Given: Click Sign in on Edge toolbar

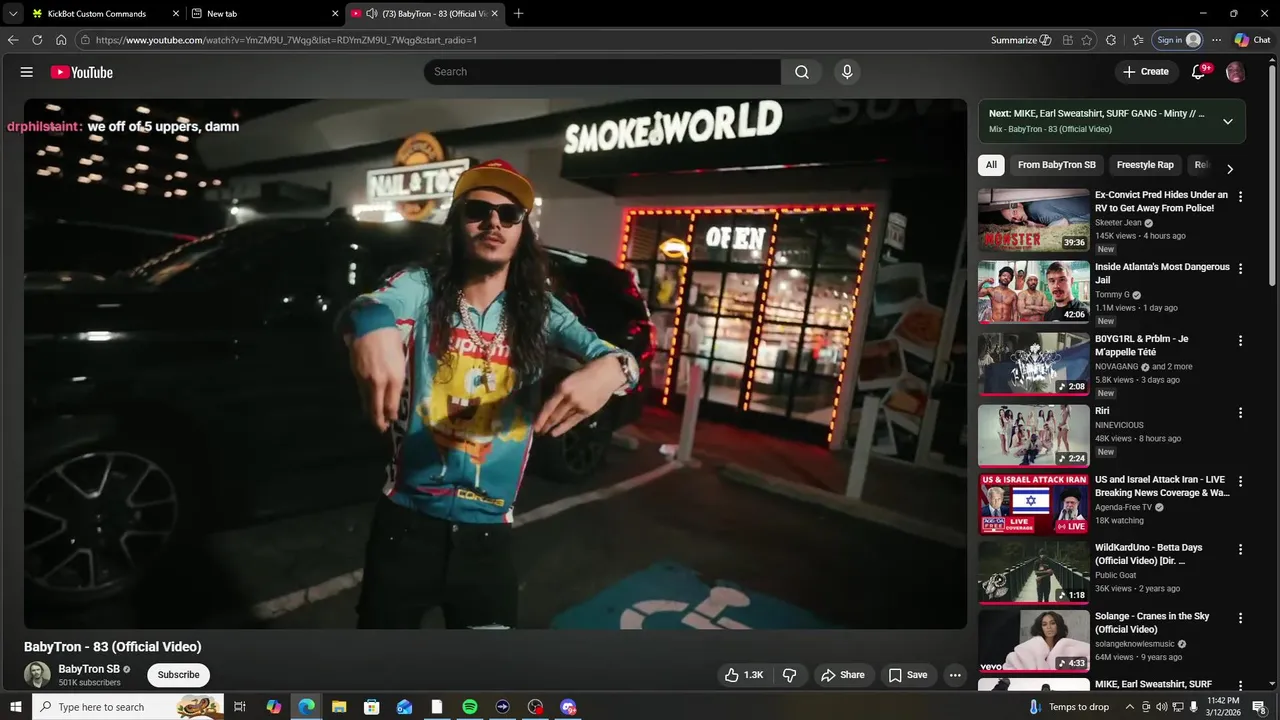Looking at the screenshot, I should click(x=1178, y=40).
